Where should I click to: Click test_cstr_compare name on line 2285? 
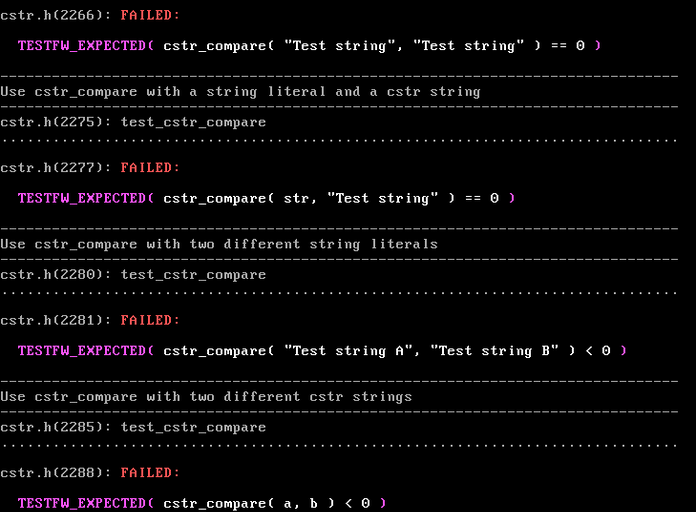pyautogui.click(x=193, y=428)
